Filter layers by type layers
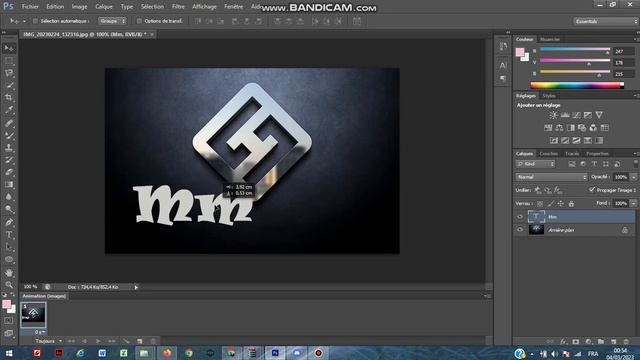 point(594,164)
